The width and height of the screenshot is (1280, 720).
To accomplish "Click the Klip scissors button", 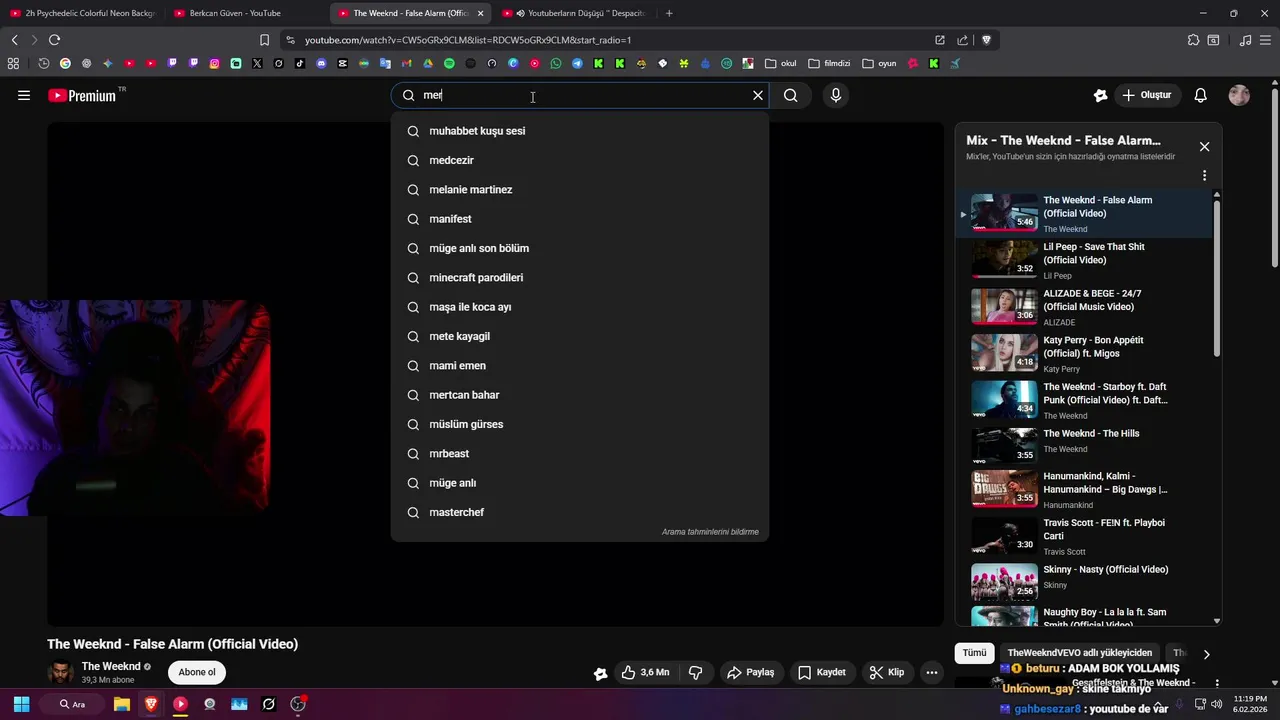I will coord(887,672).
